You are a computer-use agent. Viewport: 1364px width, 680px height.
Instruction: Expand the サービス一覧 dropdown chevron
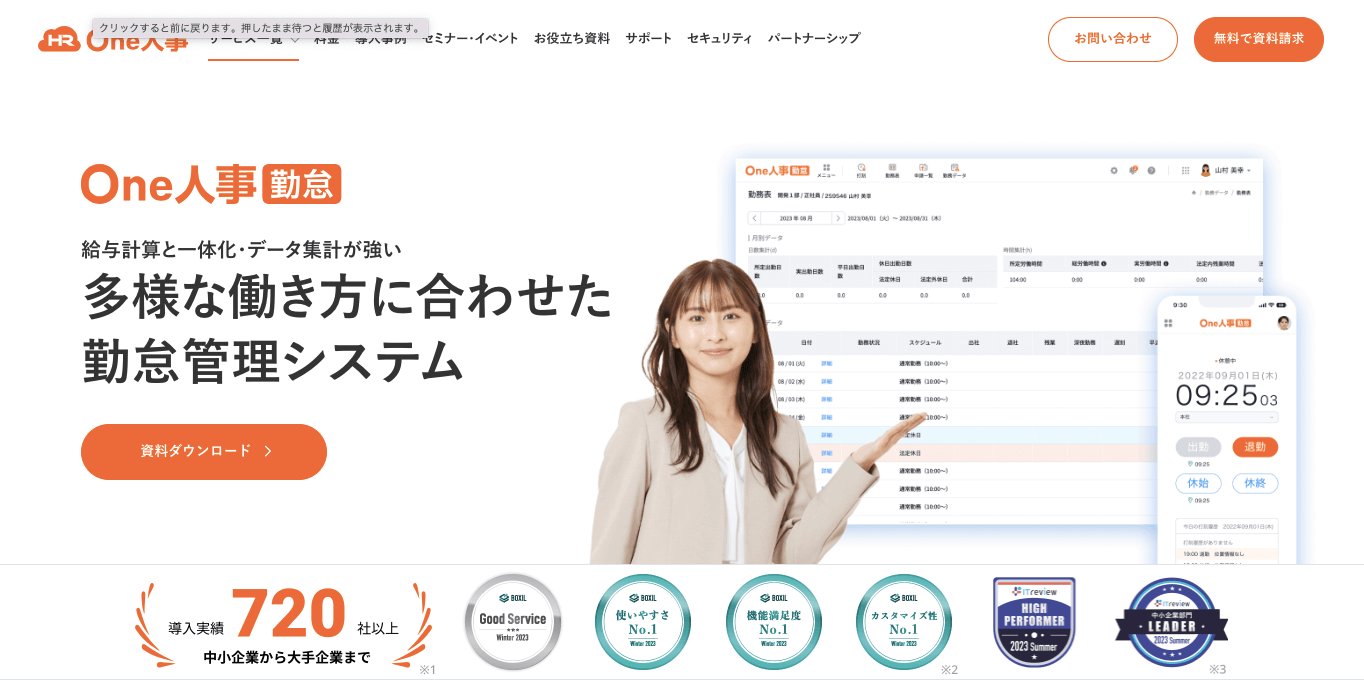(x=295, y=40)
